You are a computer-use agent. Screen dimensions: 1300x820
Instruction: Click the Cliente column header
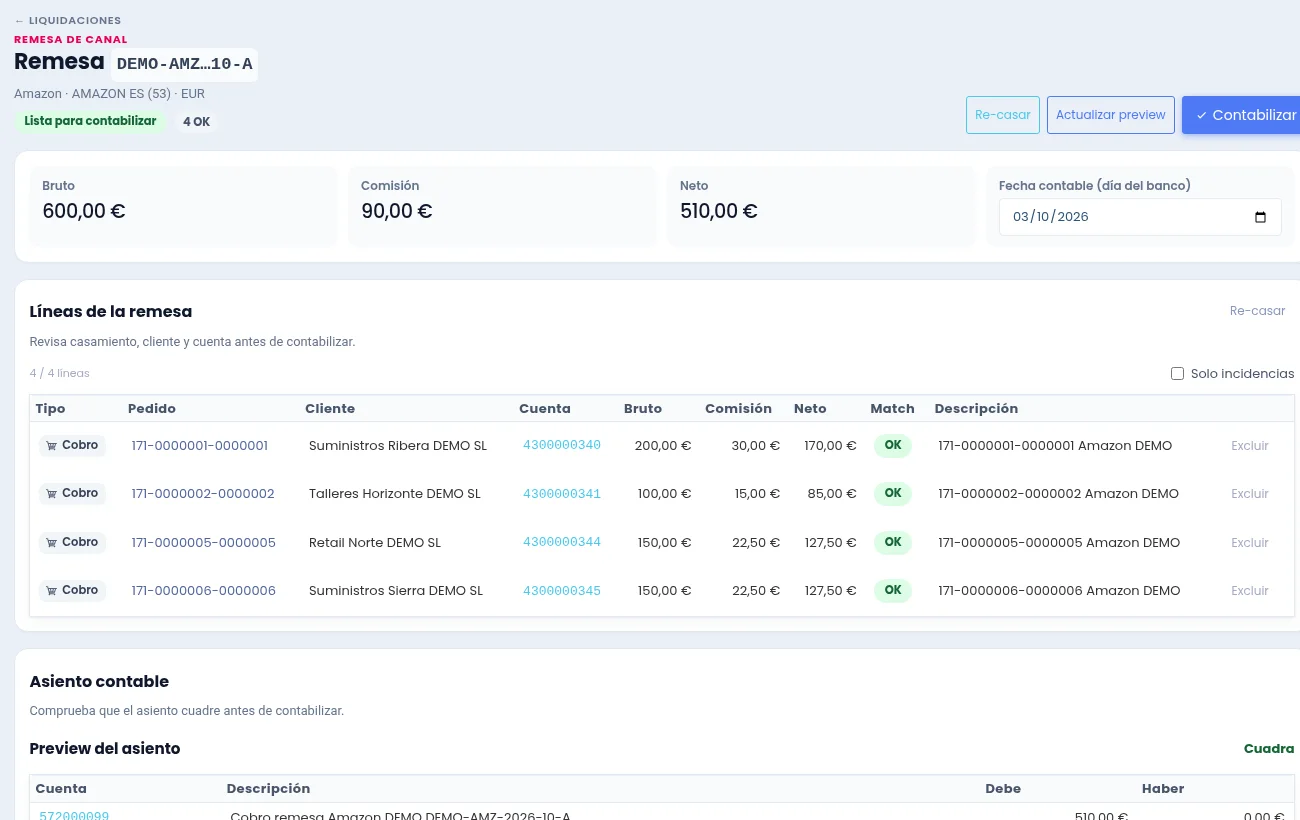pyautogui.click(x=330, y=408)
